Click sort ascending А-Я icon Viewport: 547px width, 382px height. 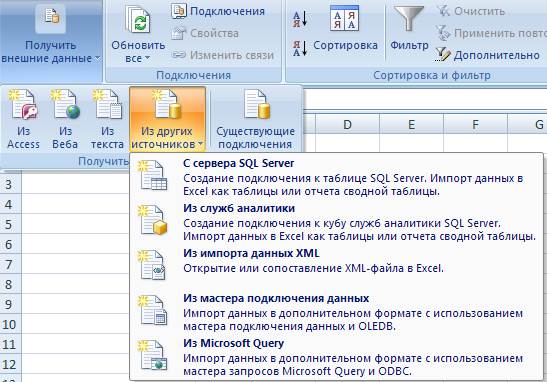click(x=300, y=19)
